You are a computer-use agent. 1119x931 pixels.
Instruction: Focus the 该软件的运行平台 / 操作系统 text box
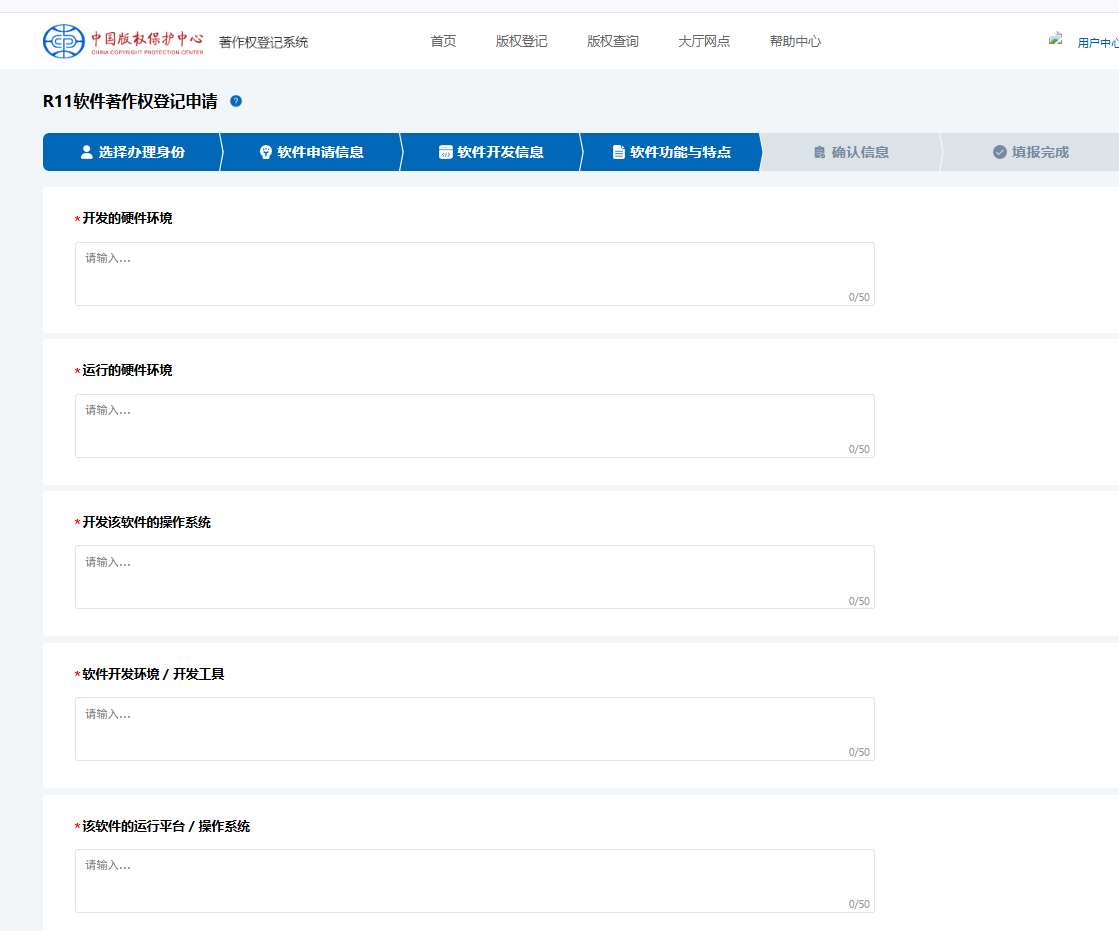pos(474,880)
